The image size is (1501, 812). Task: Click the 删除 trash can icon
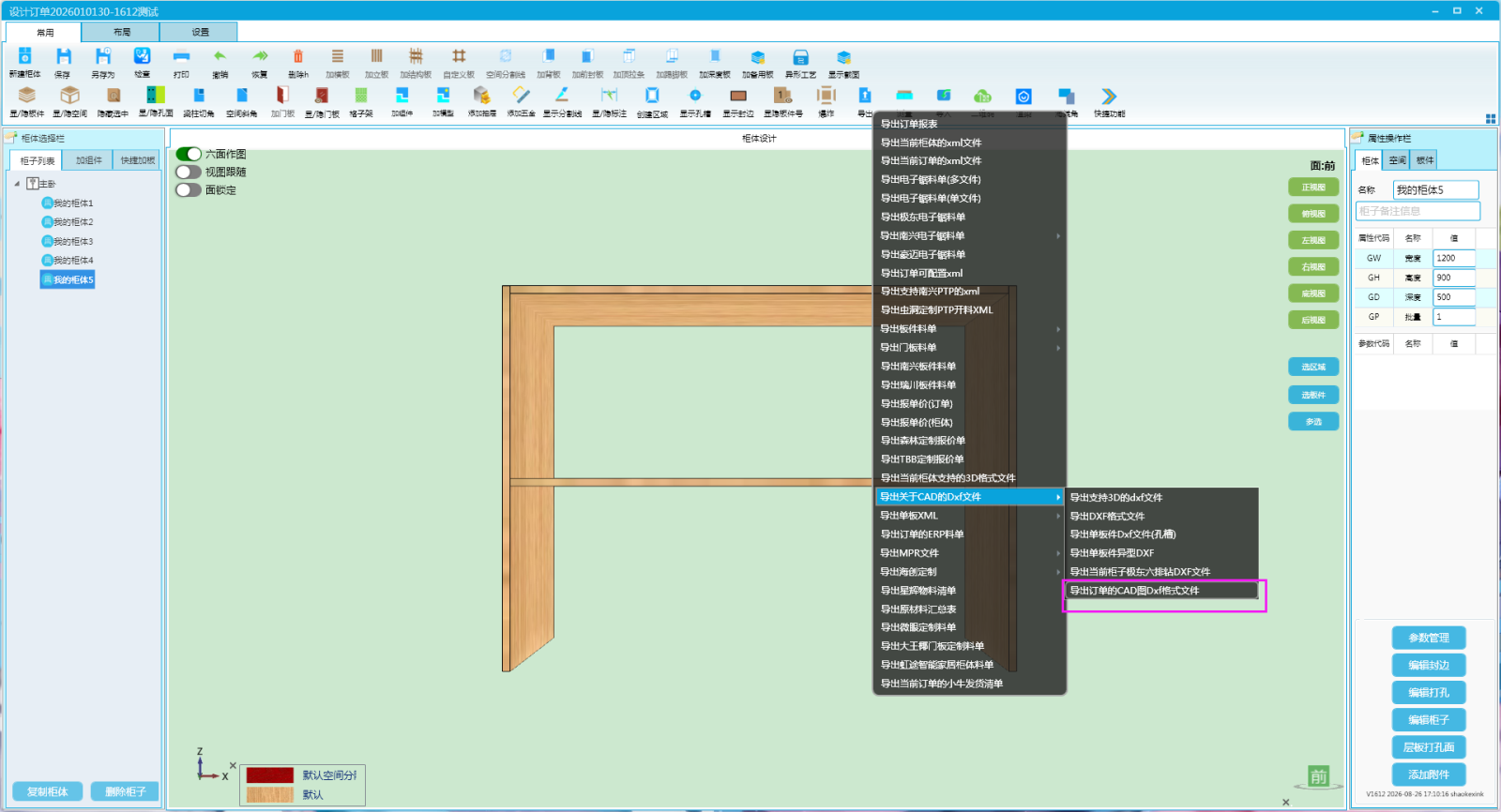298,57
